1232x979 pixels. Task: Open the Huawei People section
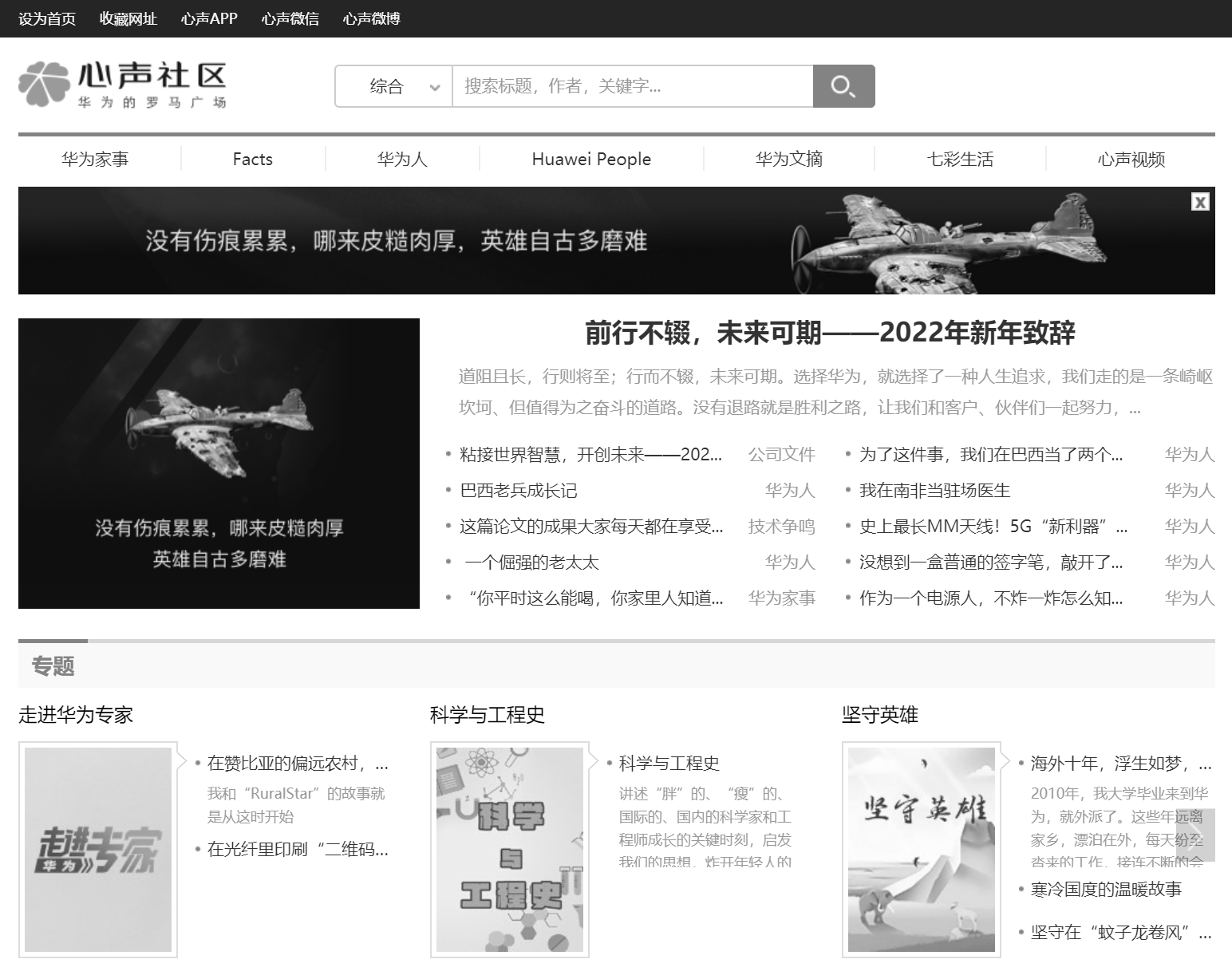pos(591,159)
